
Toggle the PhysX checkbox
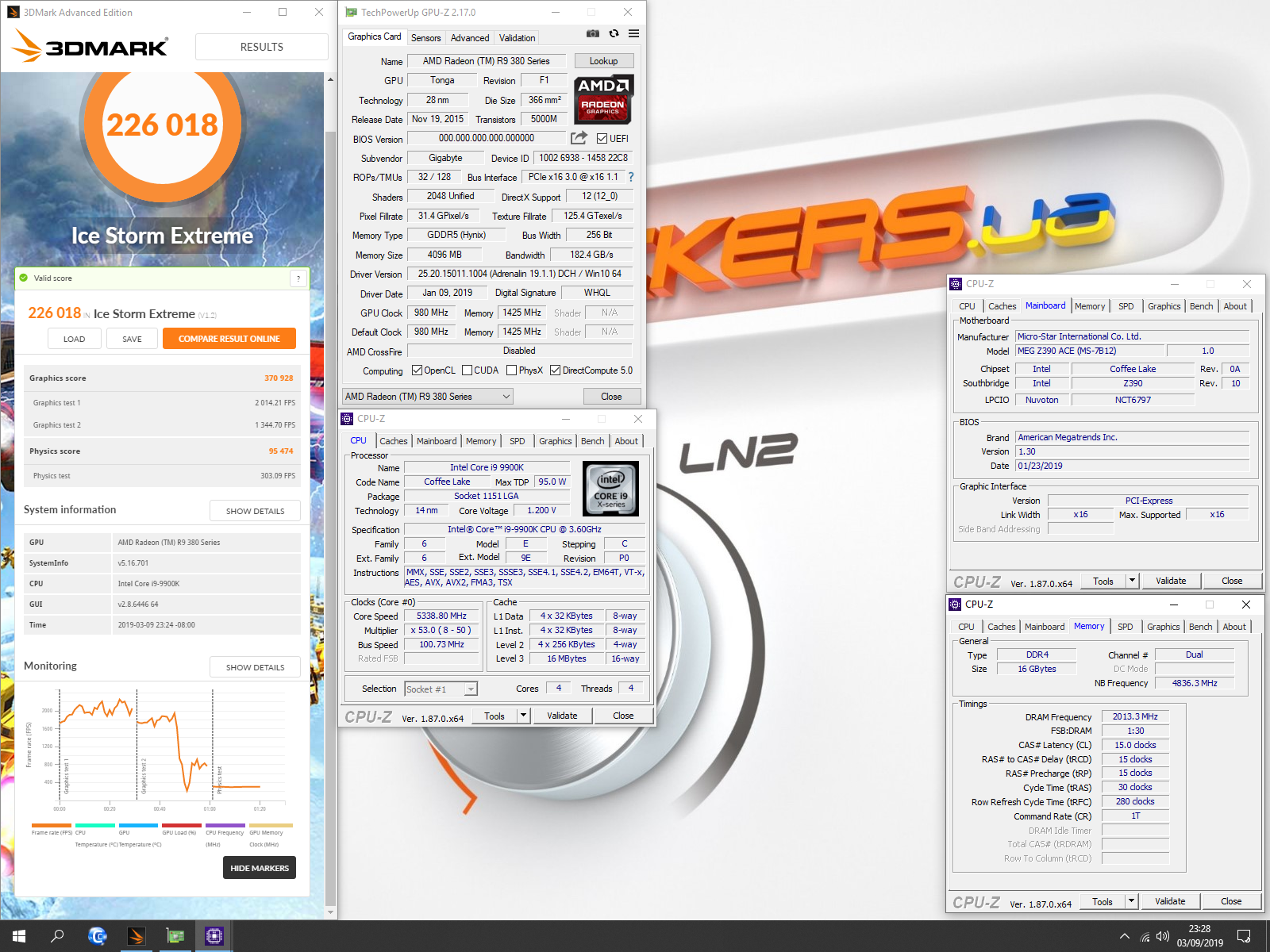pyautogui.click(x=512, y=370)
